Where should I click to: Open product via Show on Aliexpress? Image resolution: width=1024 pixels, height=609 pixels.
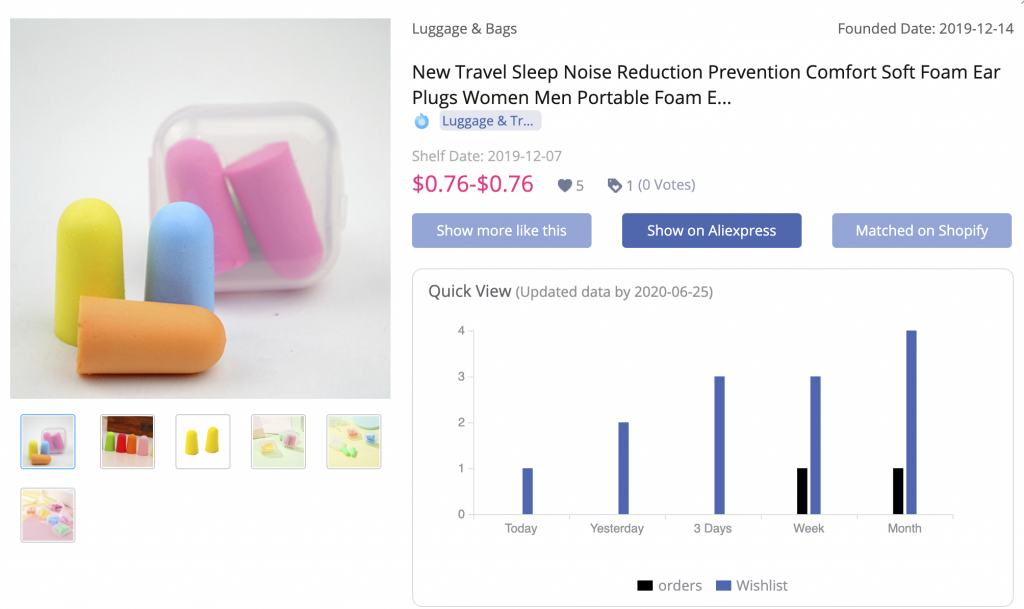tap(711, 230)
